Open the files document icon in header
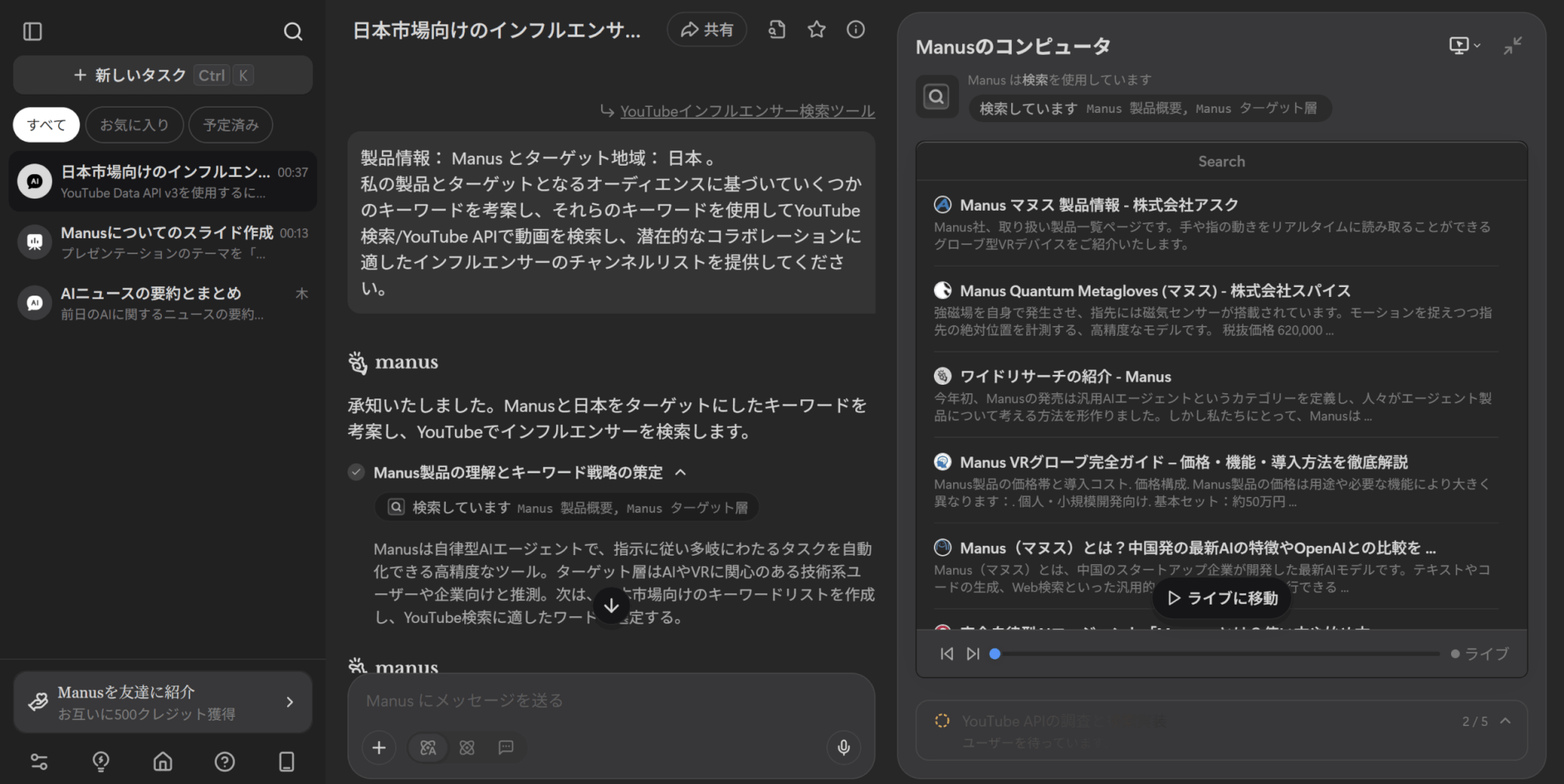 coord(777,30)
